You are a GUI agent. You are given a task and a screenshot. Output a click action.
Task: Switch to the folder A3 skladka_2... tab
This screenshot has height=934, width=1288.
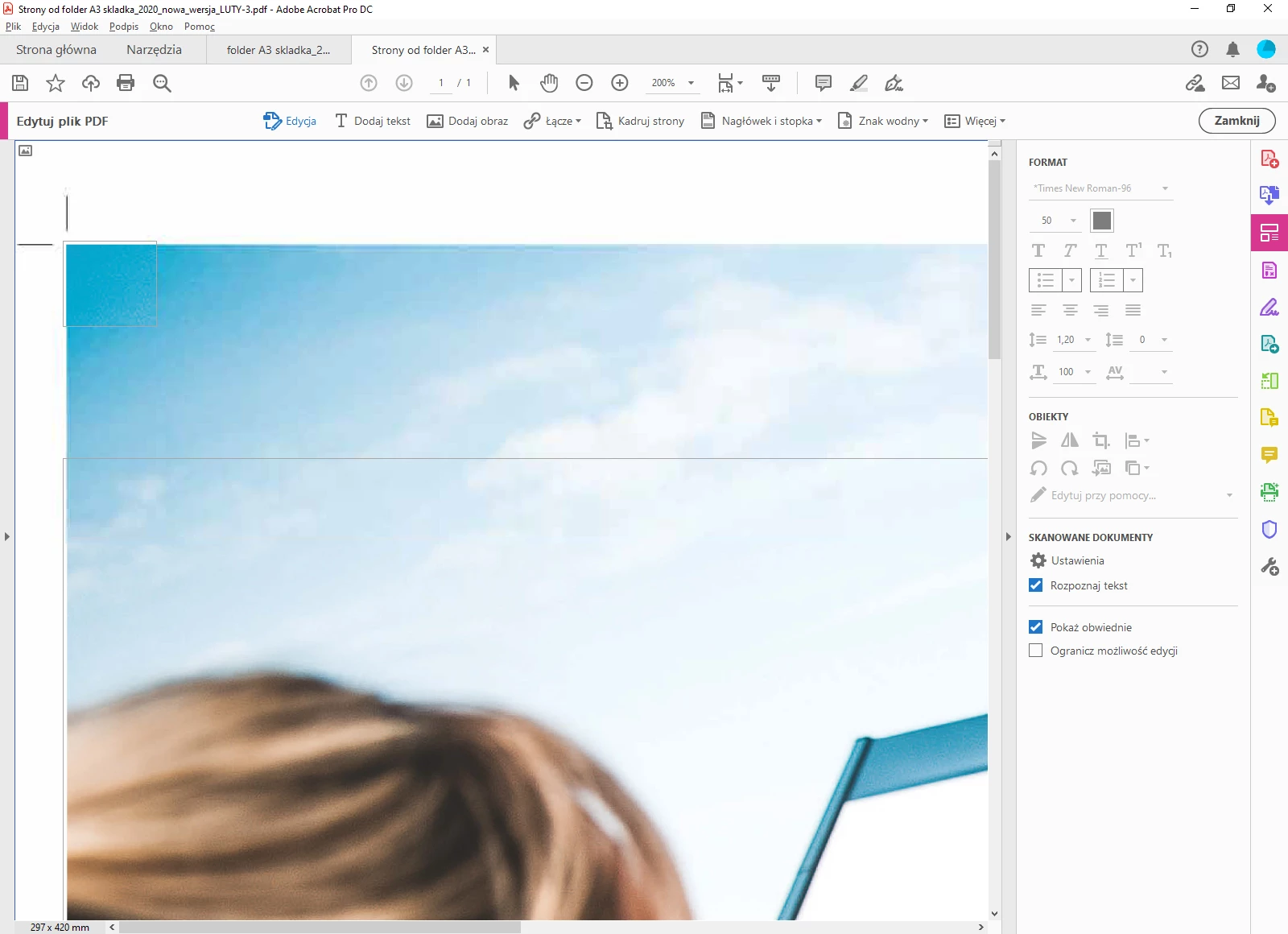[279, 50]
